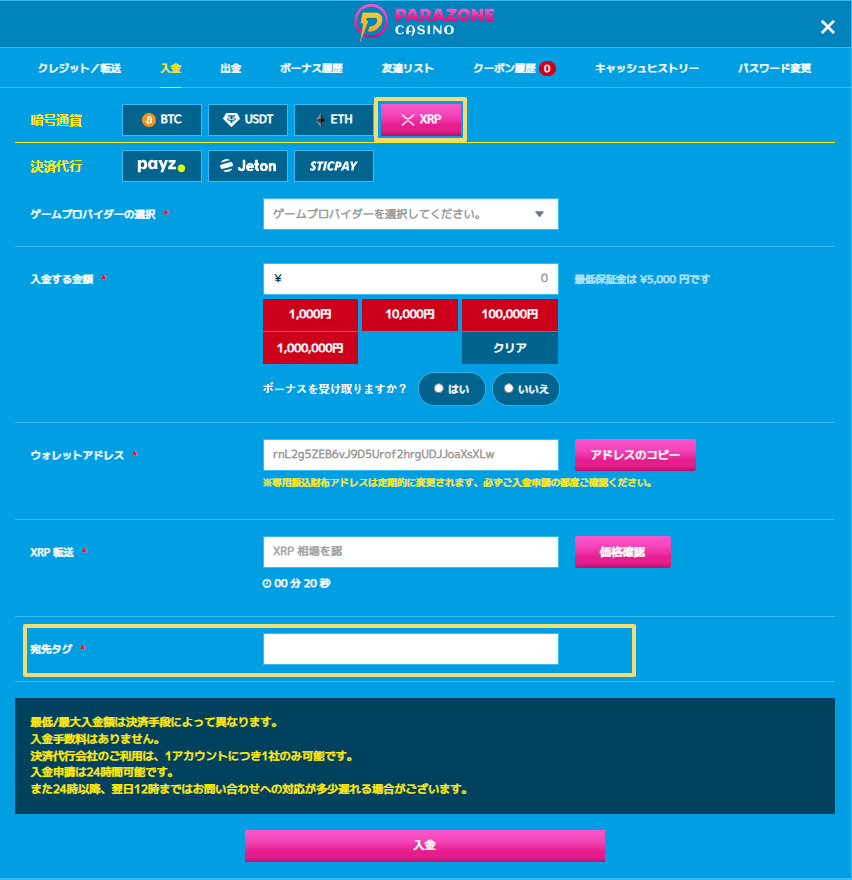The width and height of the screenshot is (852, 880).
Task: Click the XRP 相場 transfer field
Action: pyautogui.click(x=411, y=552)
